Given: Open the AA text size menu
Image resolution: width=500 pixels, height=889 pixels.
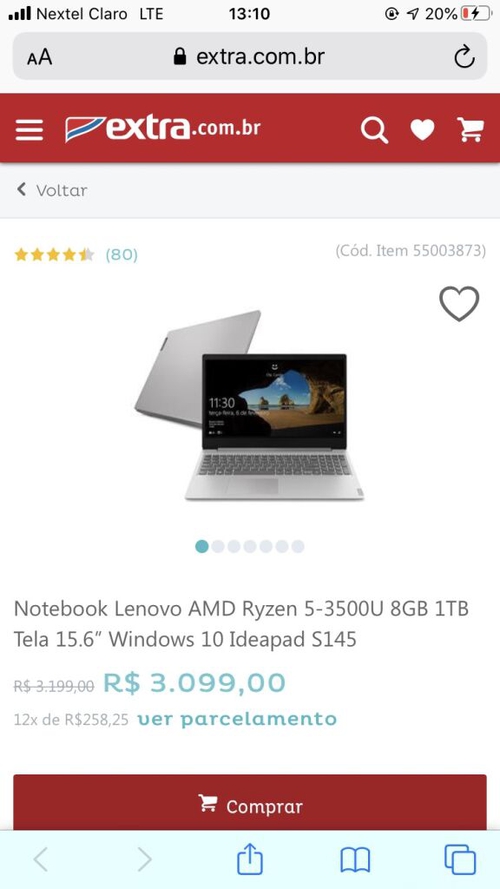Looking at the screenshot, I should 39,57.
